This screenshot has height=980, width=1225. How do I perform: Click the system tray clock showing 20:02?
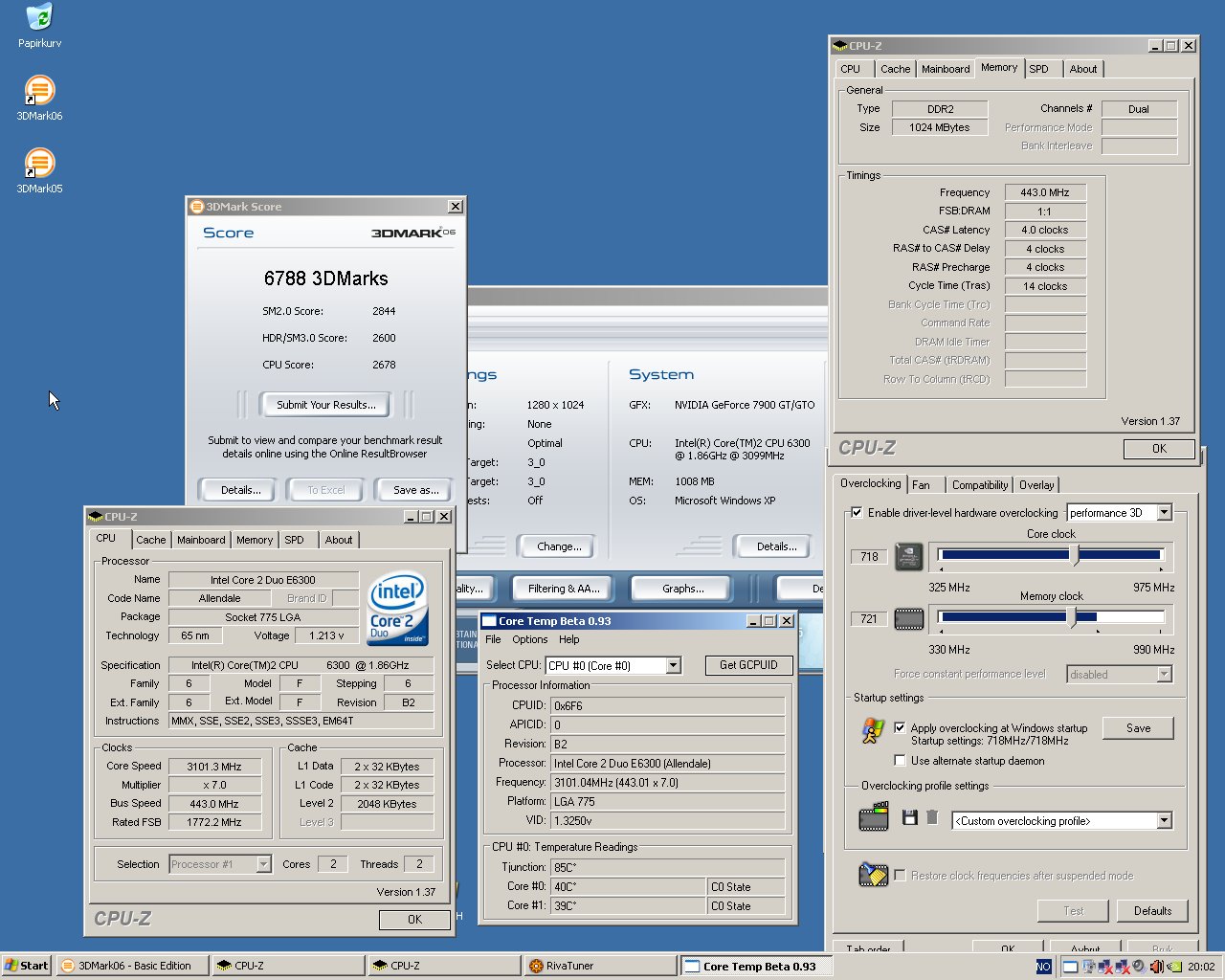click(1201, 967)
